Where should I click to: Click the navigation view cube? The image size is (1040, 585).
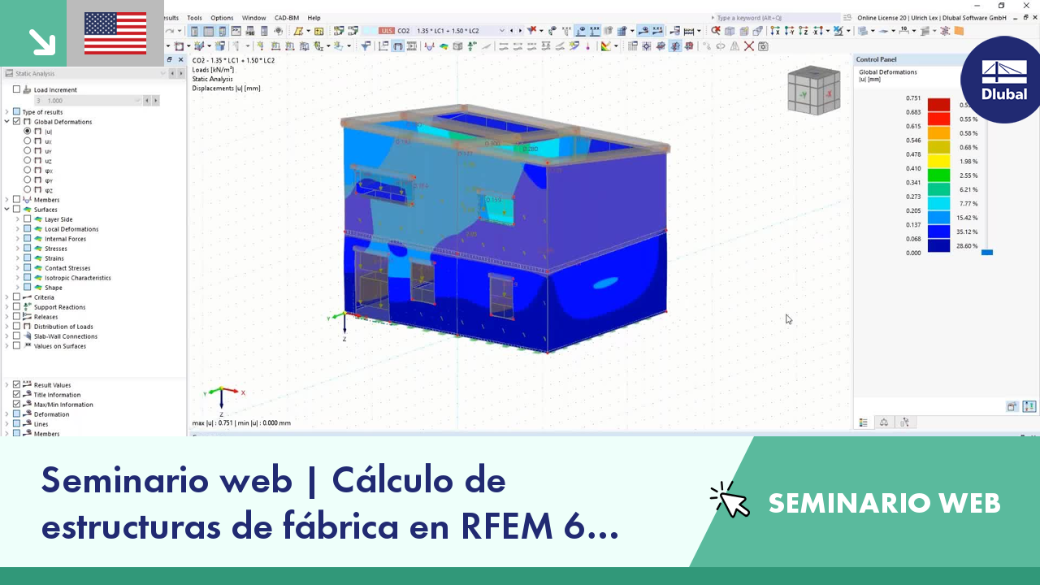(814, 91)
